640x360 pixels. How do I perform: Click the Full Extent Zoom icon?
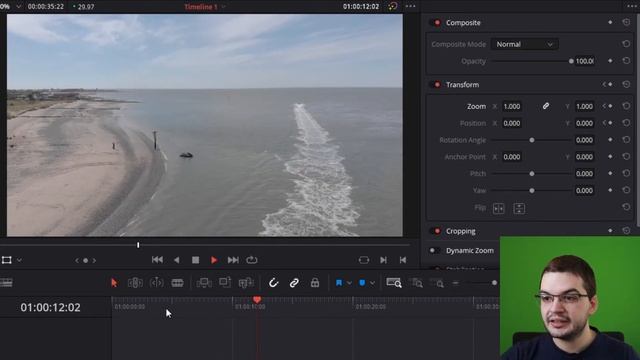[394, 282]
